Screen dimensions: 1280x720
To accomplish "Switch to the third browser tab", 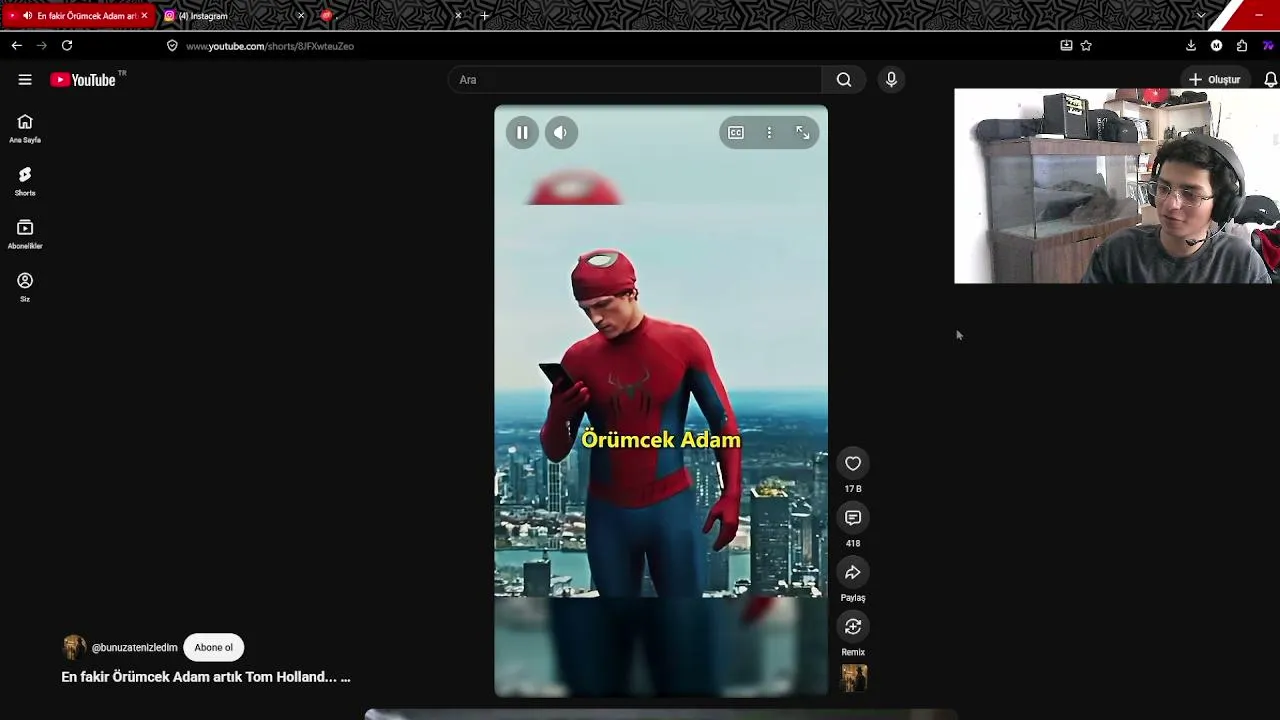I will coord(390,16).
